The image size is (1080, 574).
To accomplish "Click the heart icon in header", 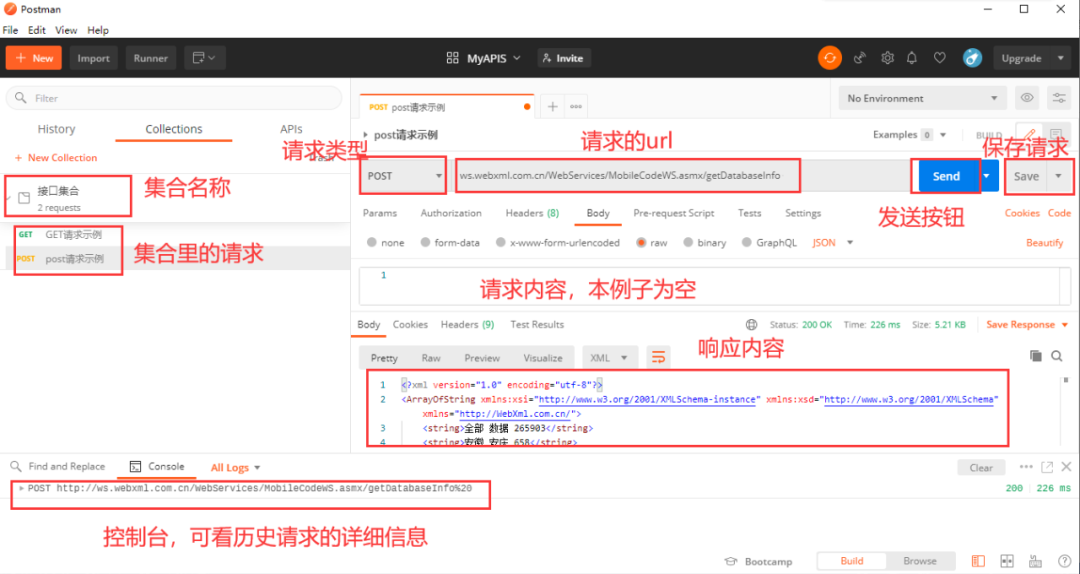I will [x=939, y=58].
